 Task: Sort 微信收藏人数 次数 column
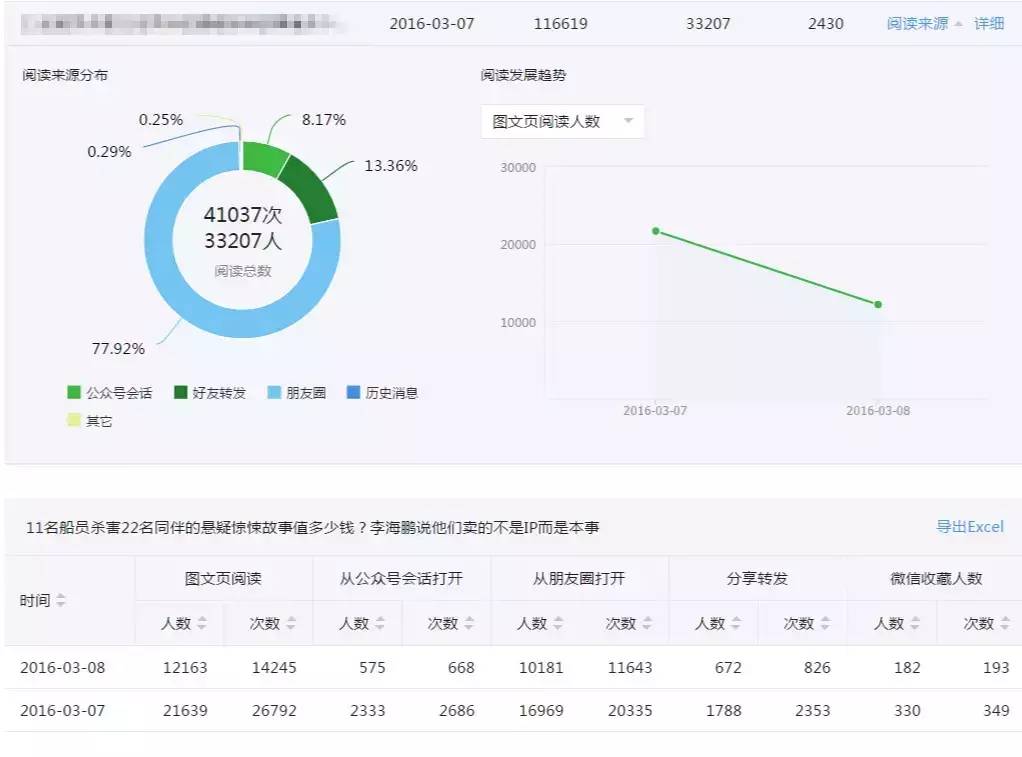pyautogui.click(x=1004, y=623)
